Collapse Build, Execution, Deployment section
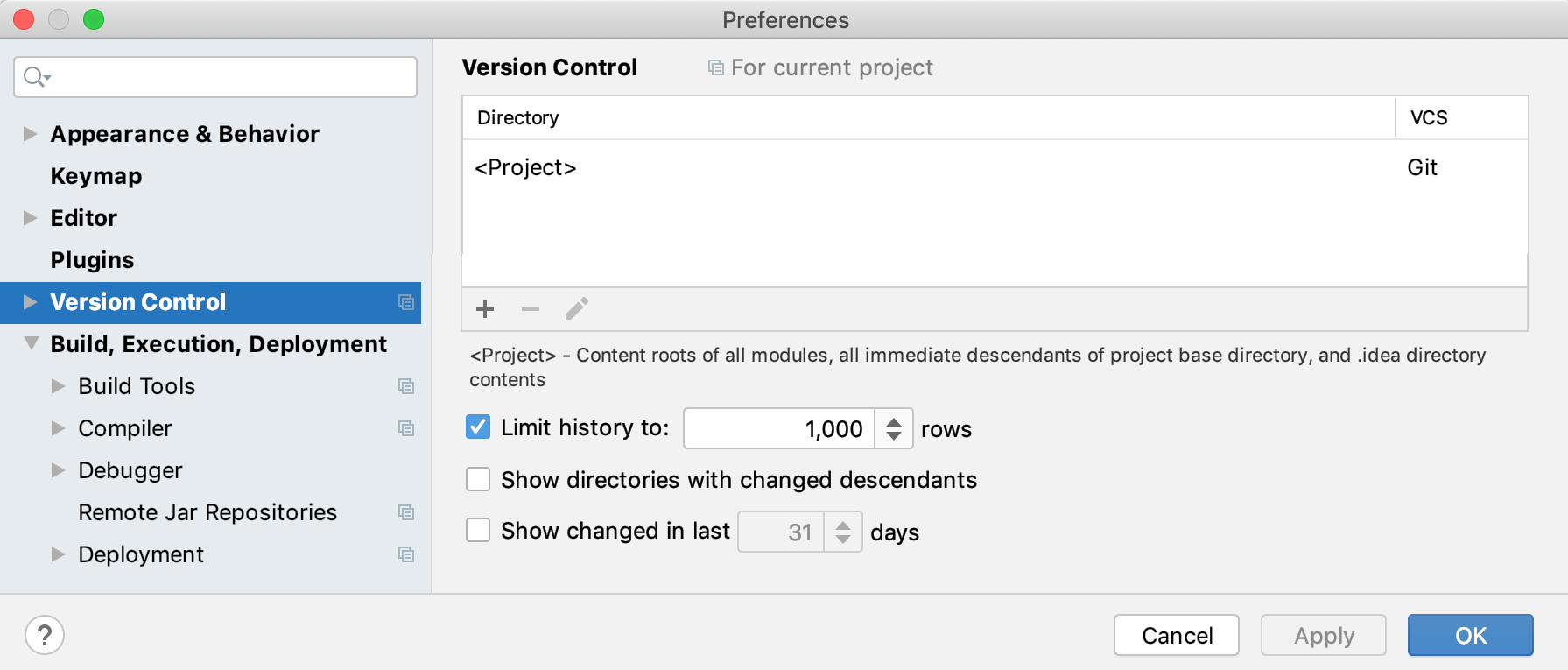The image size is (1568, 670). pyautogui.click(x=31, y=344)
